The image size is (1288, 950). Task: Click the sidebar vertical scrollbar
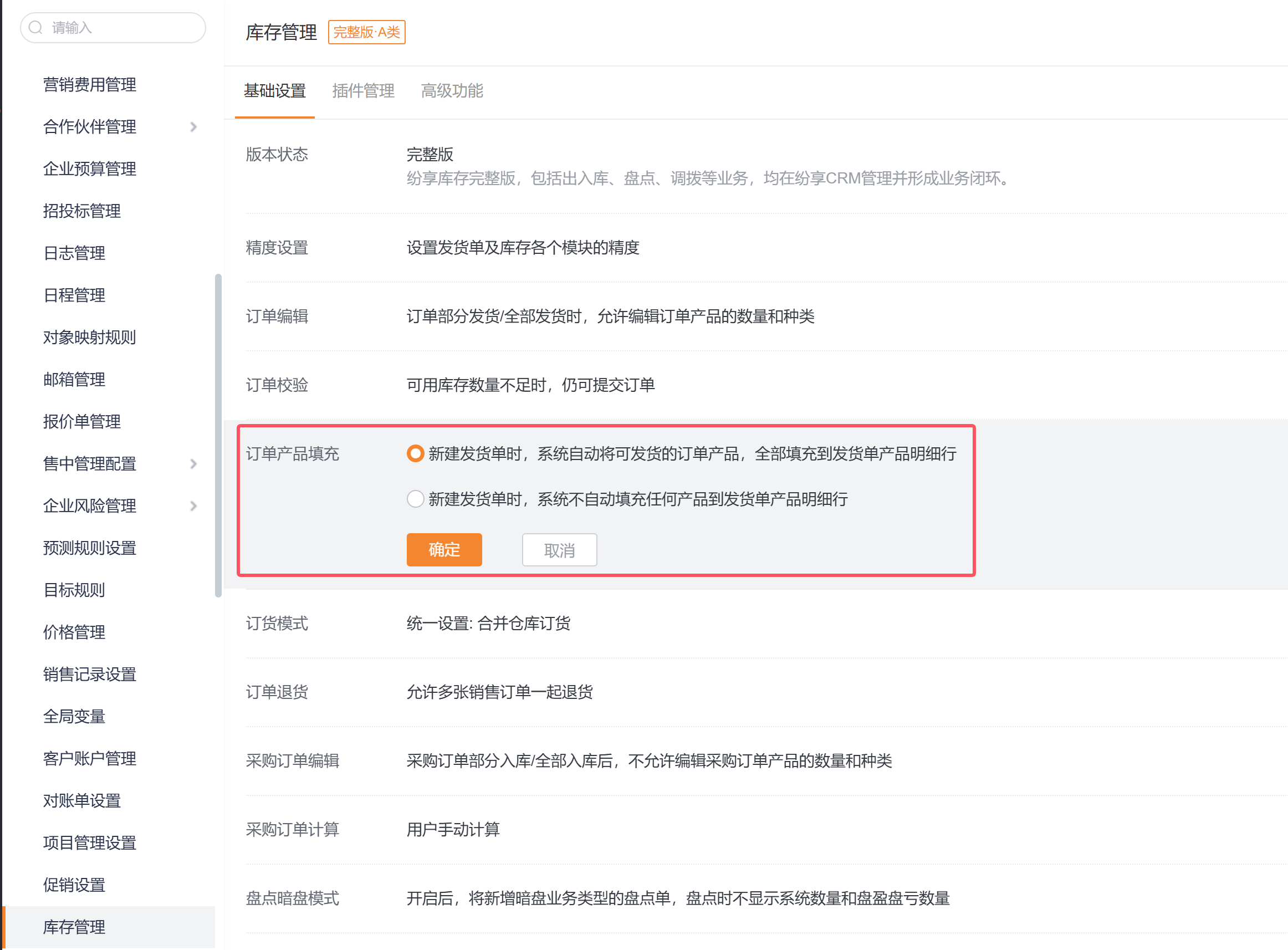click(218, 435)
